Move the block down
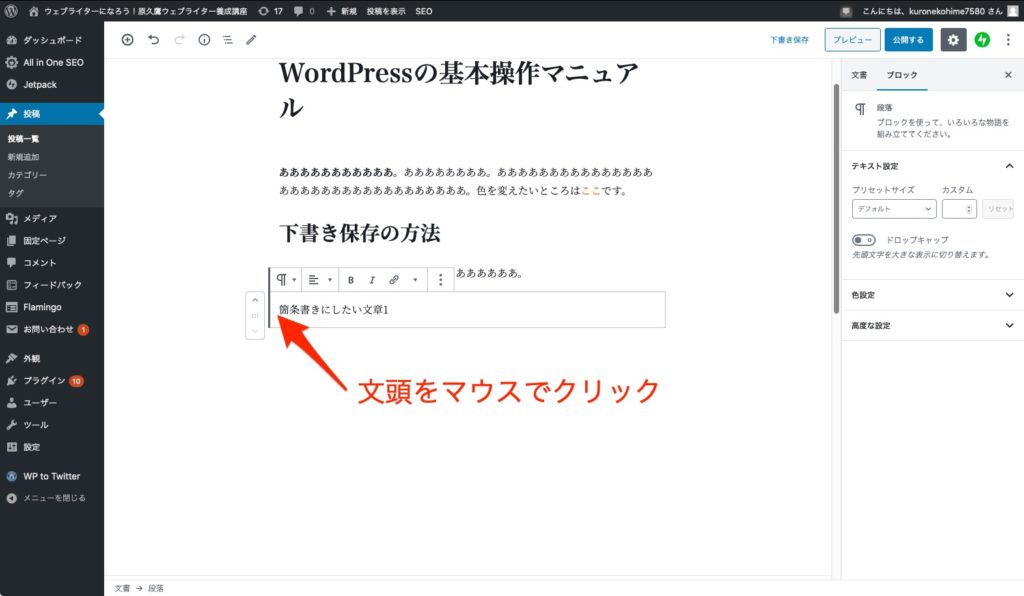Viewport: 1024px width, 596px height. coord(255,331)
